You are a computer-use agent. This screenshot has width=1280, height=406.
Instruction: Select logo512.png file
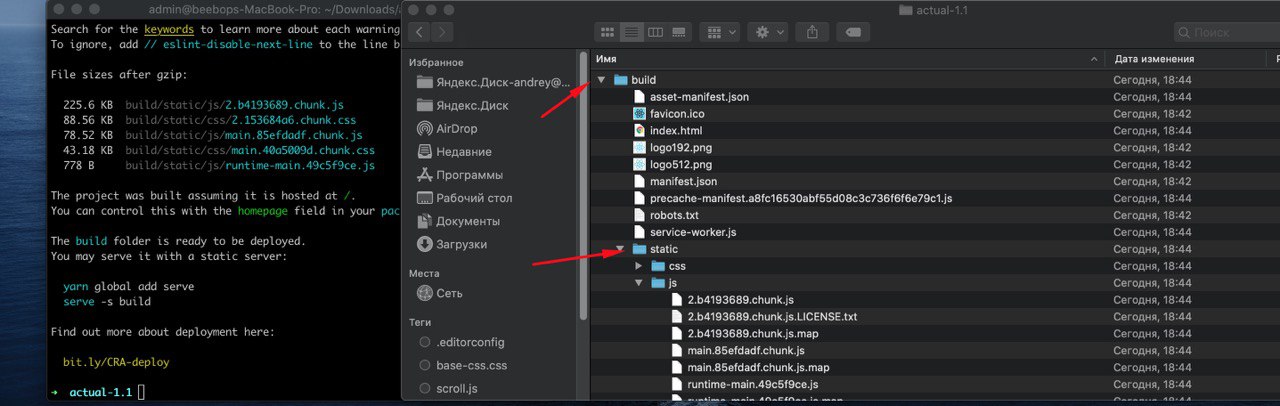click(681, 165)
